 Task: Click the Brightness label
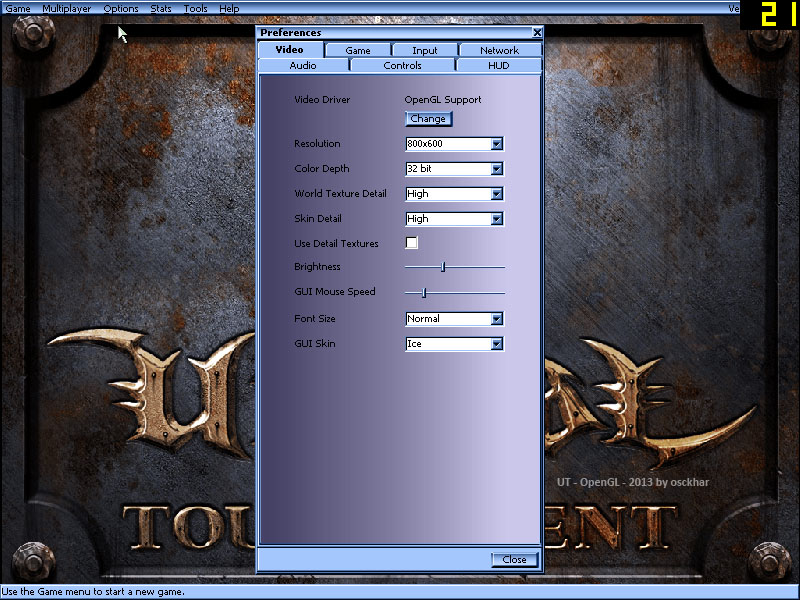pos(317,266)
